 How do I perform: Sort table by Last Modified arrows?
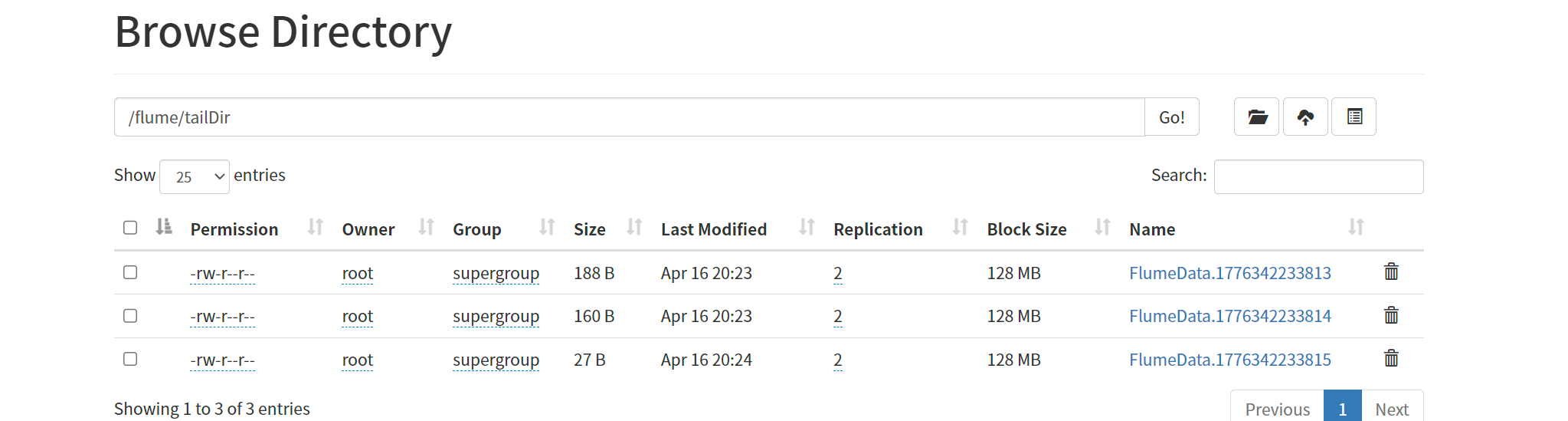point(807,227)
